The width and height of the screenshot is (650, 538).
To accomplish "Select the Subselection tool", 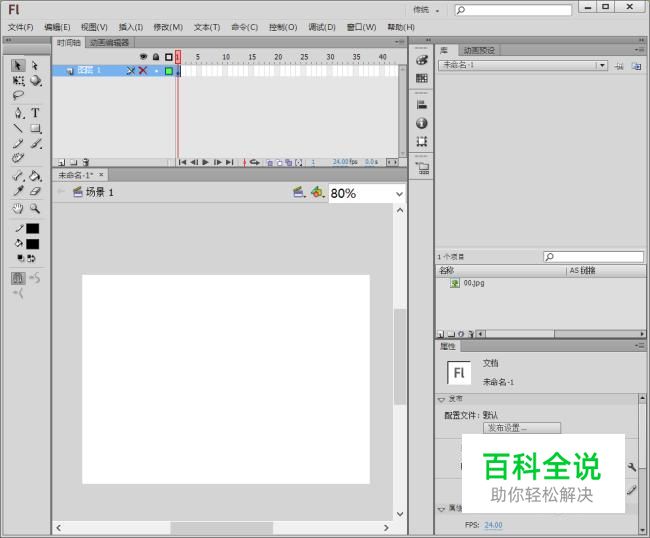I will coord(35,65).
